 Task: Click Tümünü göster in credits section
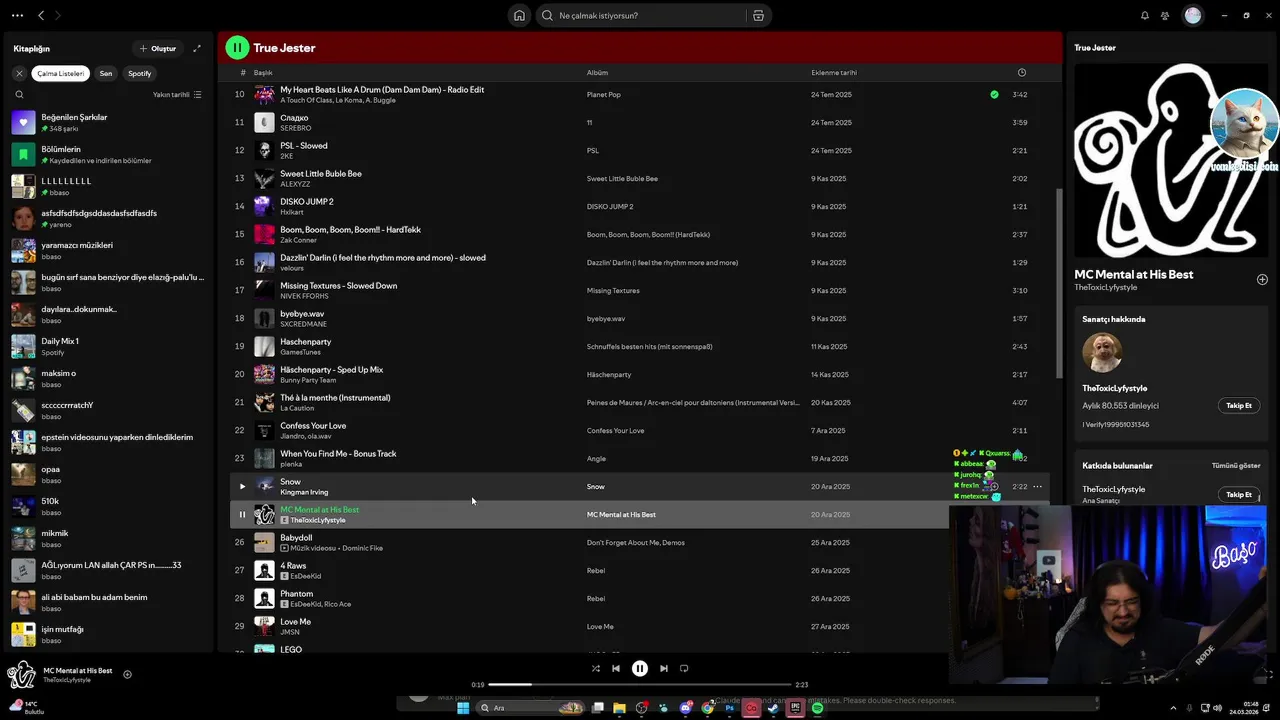click(1236, 466)
